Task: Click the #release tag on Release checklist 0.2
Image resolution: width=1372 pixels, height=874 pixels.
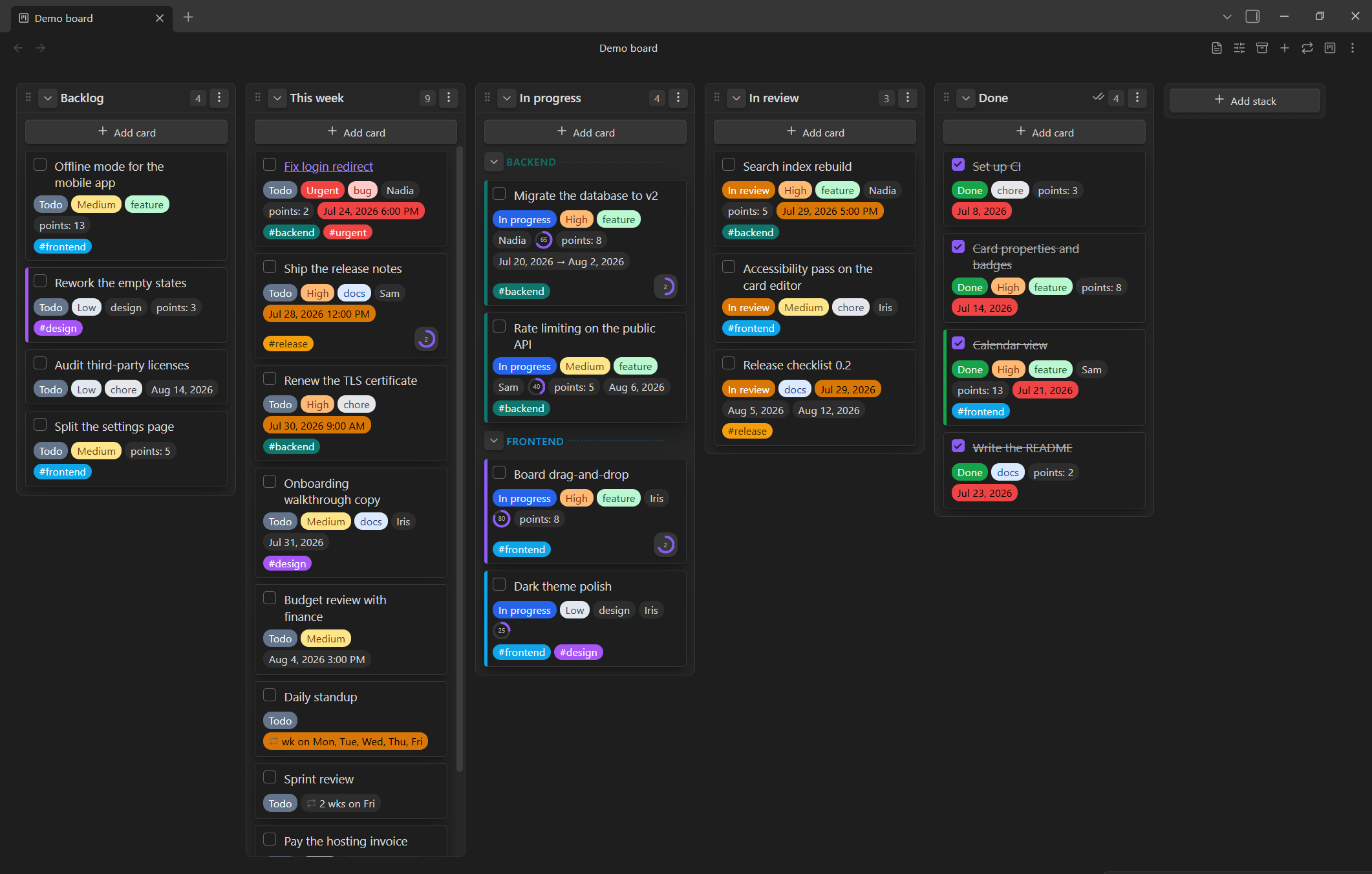Action: [747, 431]
